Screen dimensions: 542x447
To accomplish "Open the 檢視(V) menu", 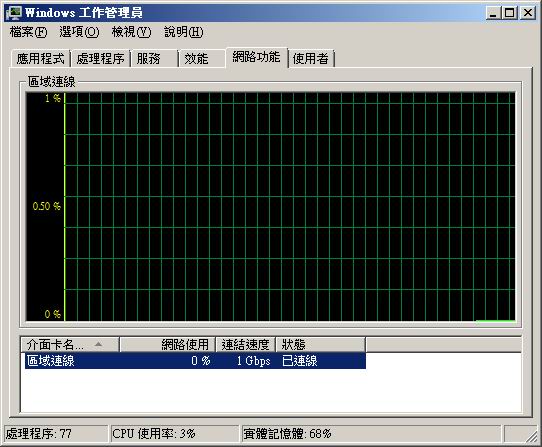I will pyautogui.click(x=131, y=32).
